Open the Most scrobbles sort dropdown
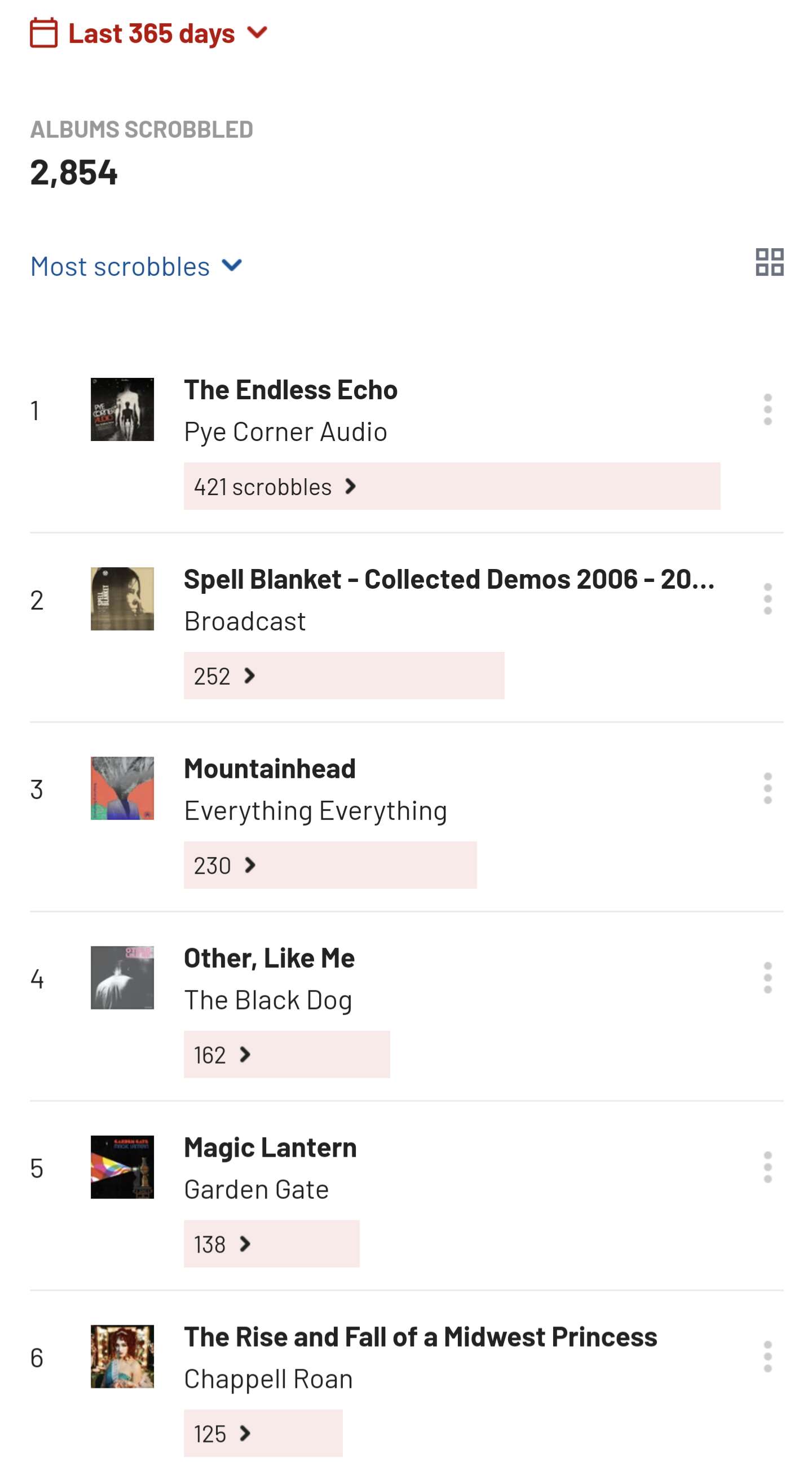The height and width of the screenshot is (1473, 812). tap(136, 267)
